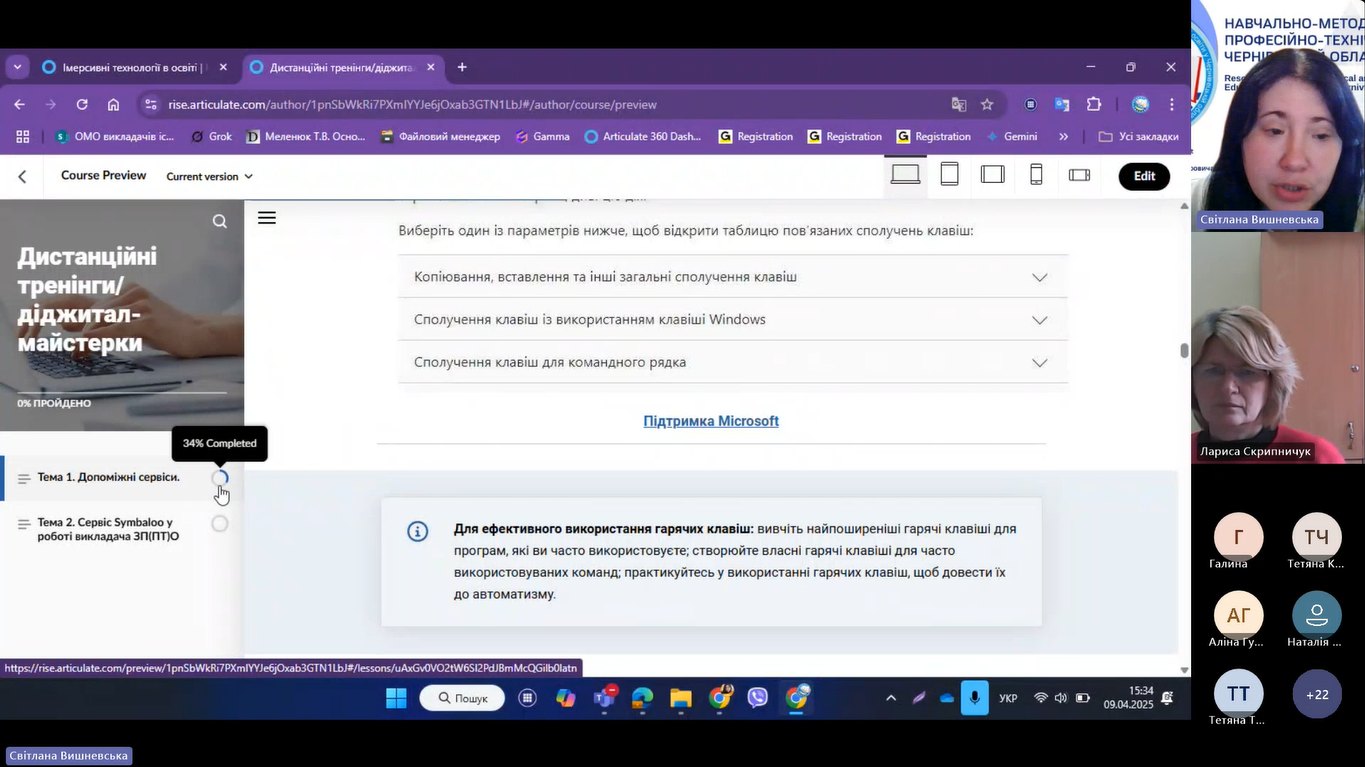Open the Current version dropdown
The width and height of the screenshot is (1365, 767).
coord(209,177)
